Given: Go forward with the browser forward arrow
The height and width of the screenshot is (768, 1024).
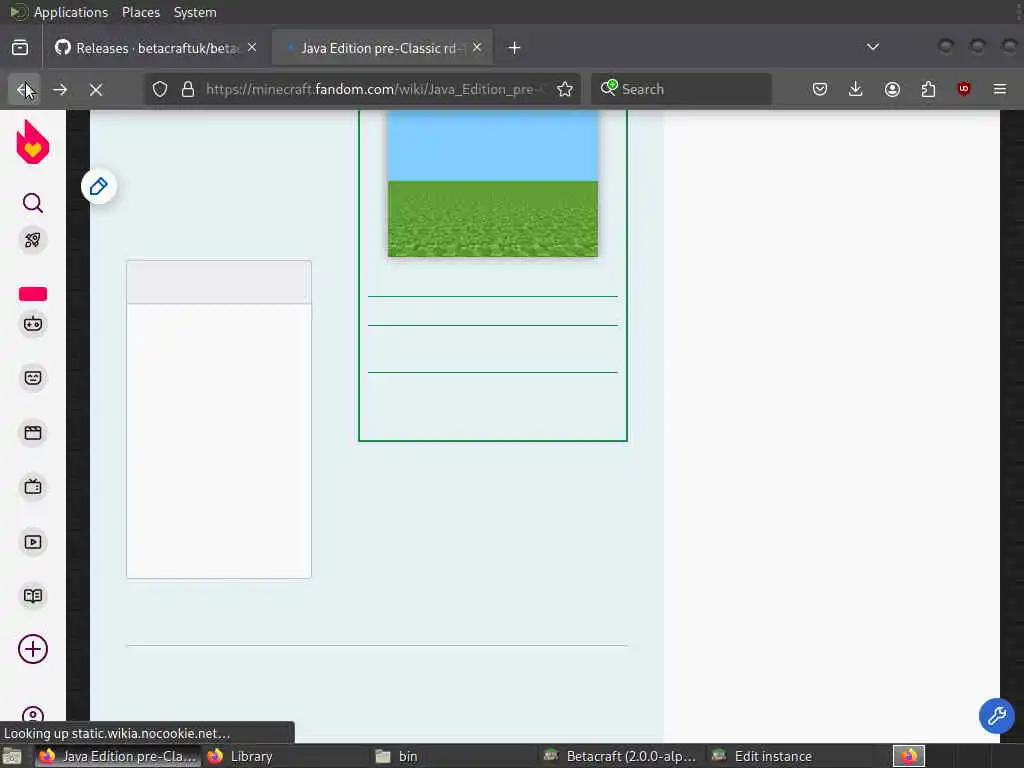Looking at the screenshot, I should tap(60, 89).
